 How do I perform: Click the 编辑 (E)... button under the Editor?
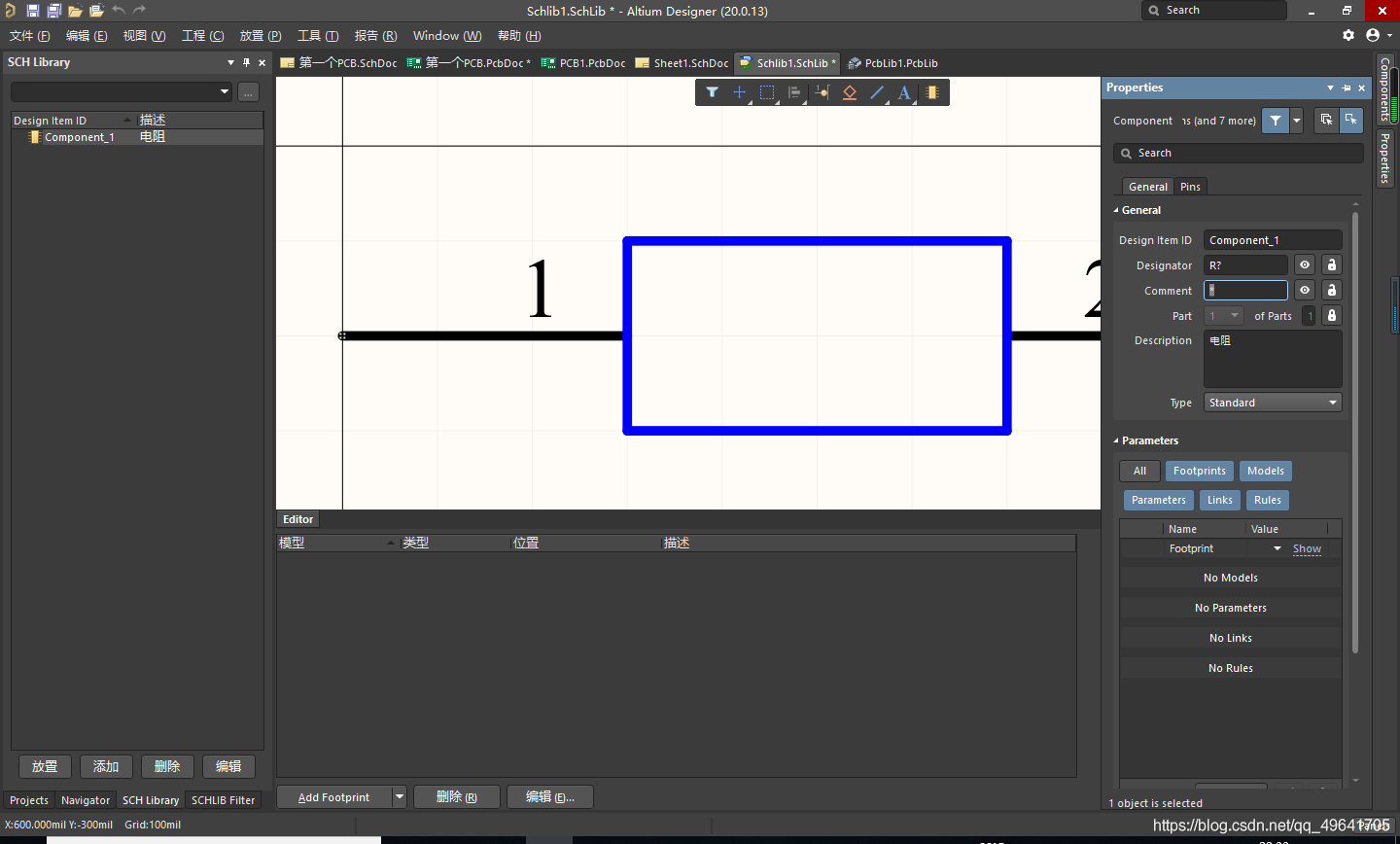(x=550, y=797)
